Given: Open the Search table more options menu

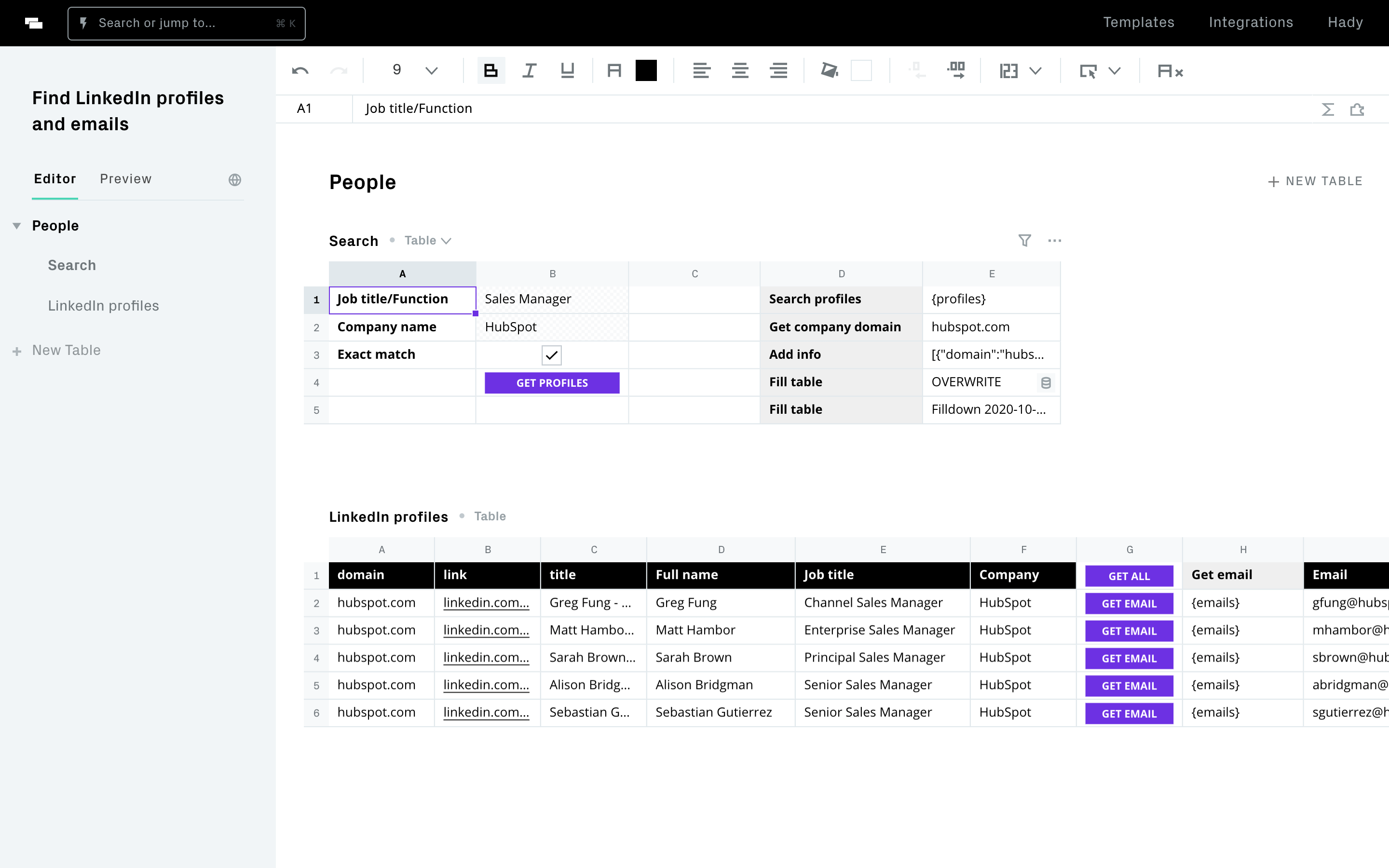Looking at the screenshot, I should (1054, 241).
